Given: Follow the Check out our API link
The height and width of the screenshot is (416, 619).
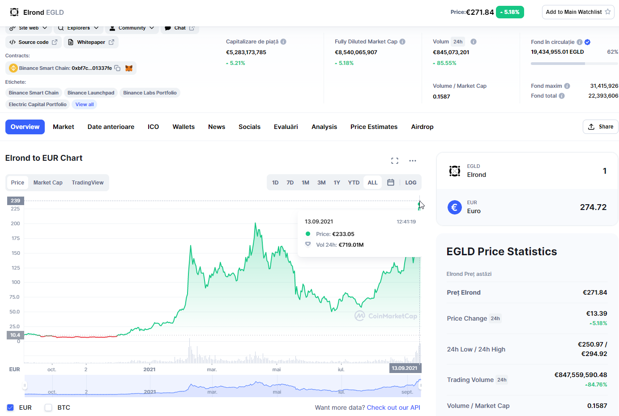Looking at the screenshot, I should 393,407.
